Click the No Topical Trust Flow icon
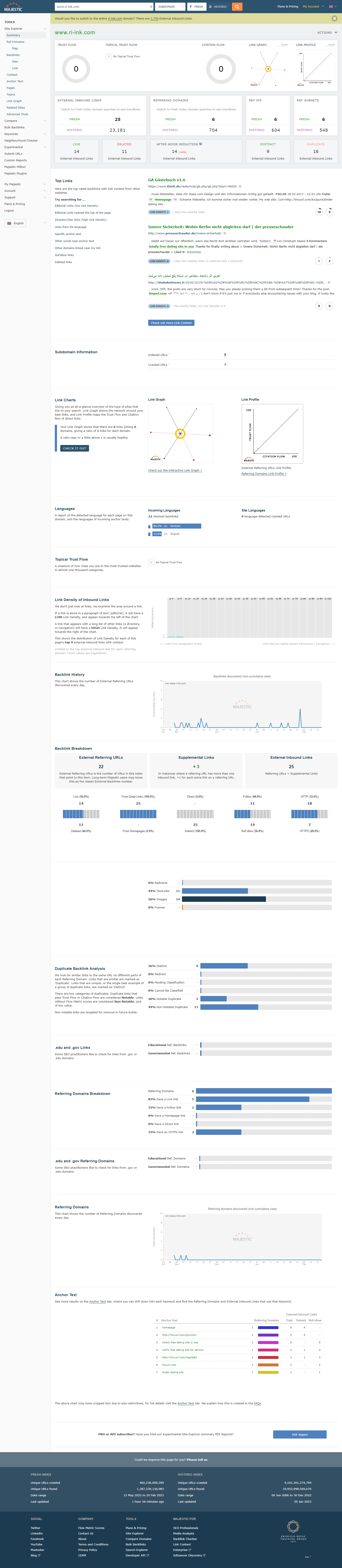 108,57
